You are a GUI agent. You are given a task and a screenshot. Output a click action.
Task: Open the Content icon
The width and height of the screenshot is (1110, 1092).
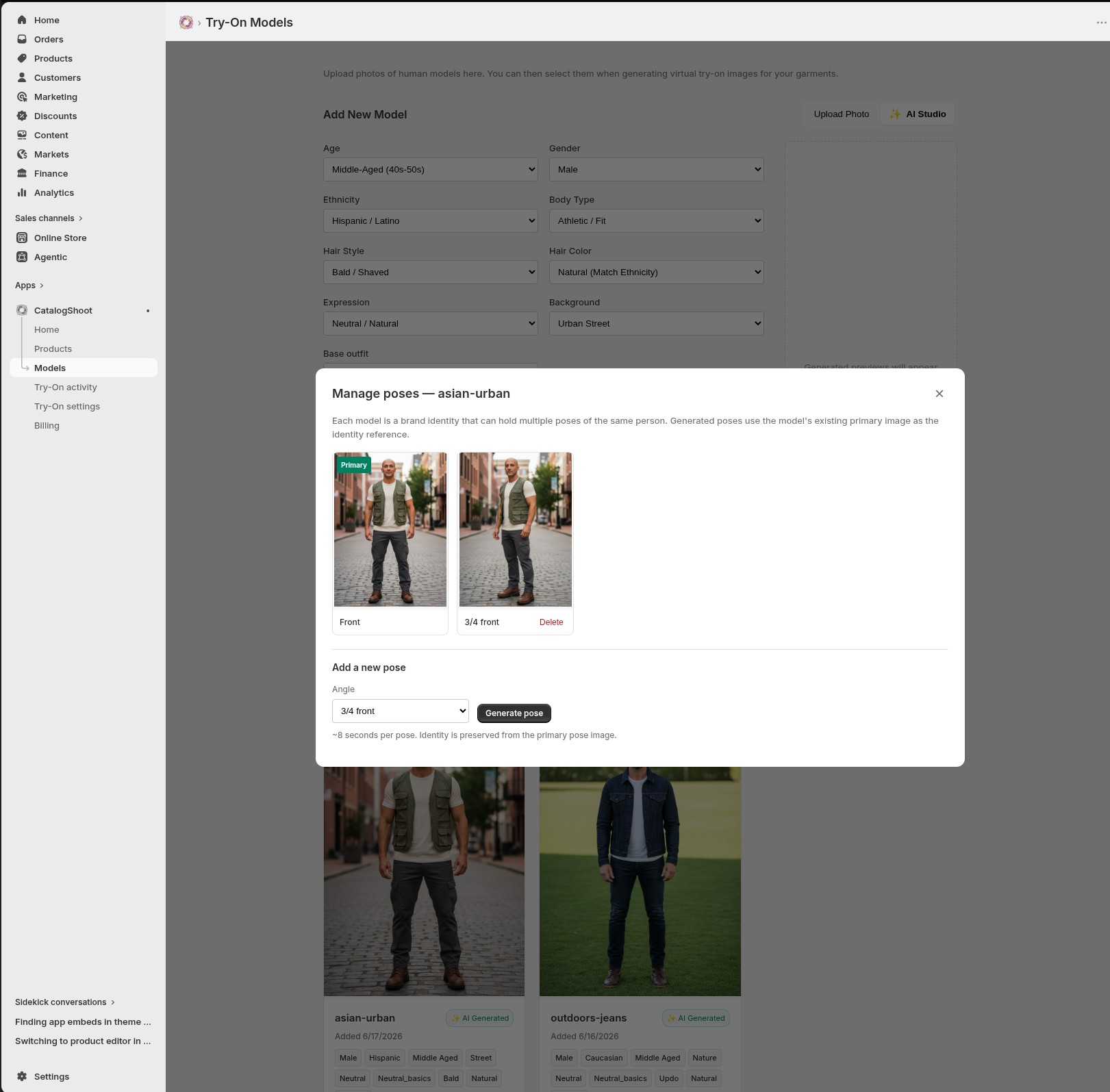22,135
